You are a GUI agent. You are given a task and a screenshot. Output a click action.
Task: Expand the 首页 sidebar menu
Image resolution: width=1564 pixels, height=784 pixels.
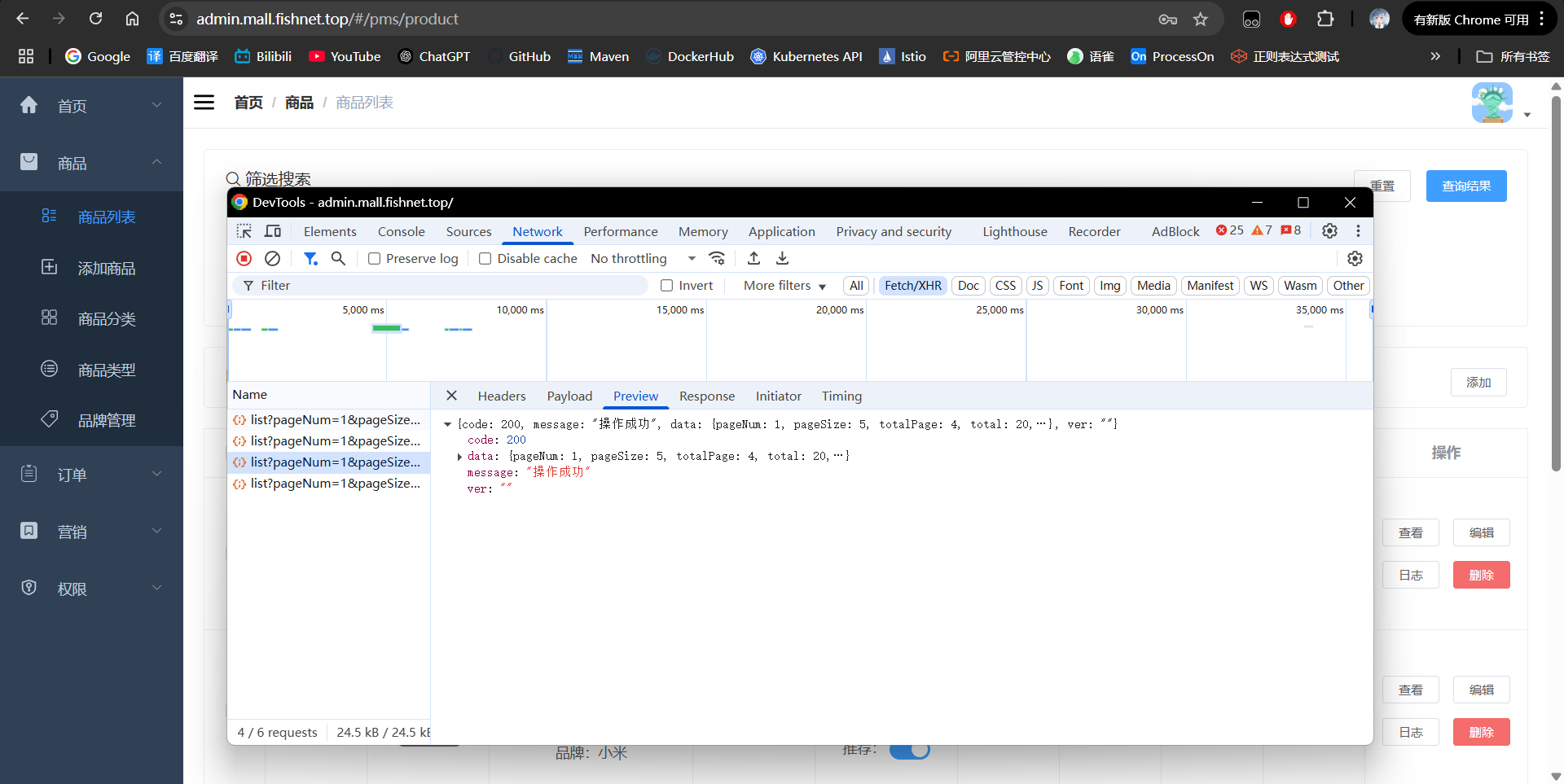point(91,106)
